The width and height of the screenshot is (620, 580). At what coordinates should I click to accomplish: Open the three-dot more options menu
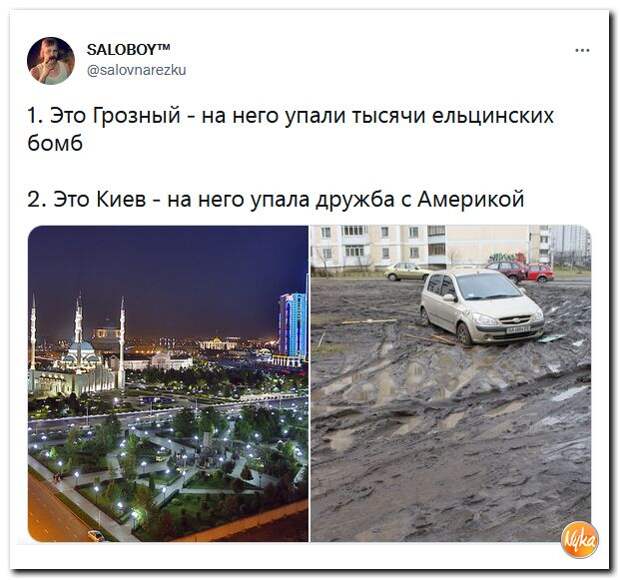[582, 51]
